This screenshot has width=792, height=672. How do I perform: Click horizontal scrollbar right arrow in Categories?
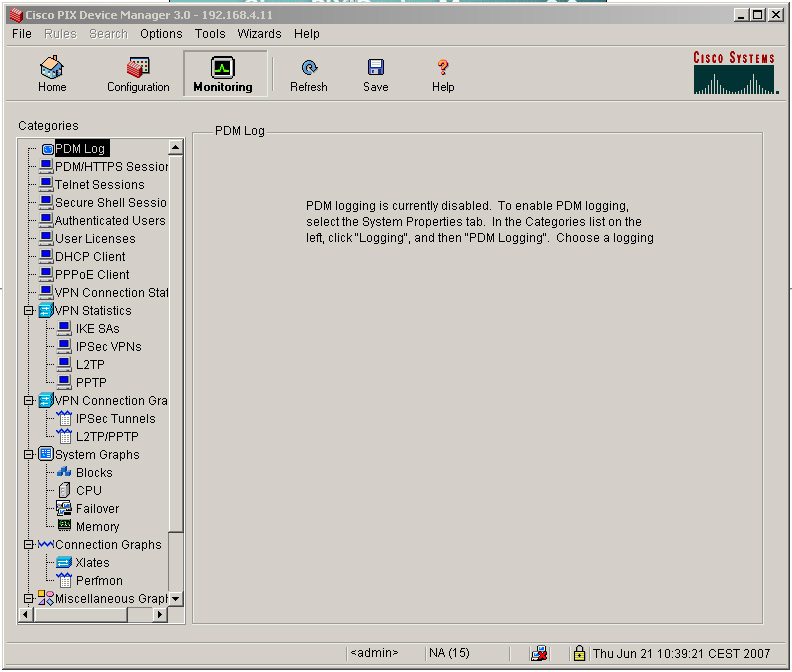pyautogui.click(x=160, y=615)
